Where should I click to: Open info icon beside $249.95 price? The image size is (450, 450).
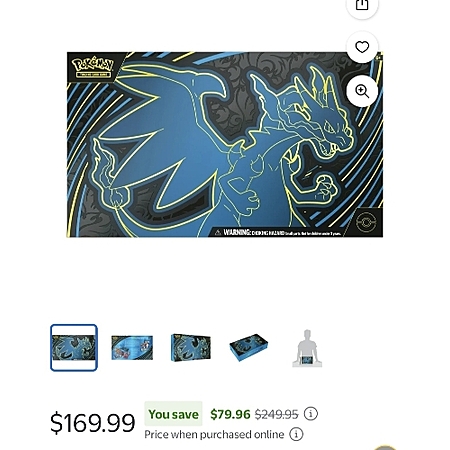311,414
